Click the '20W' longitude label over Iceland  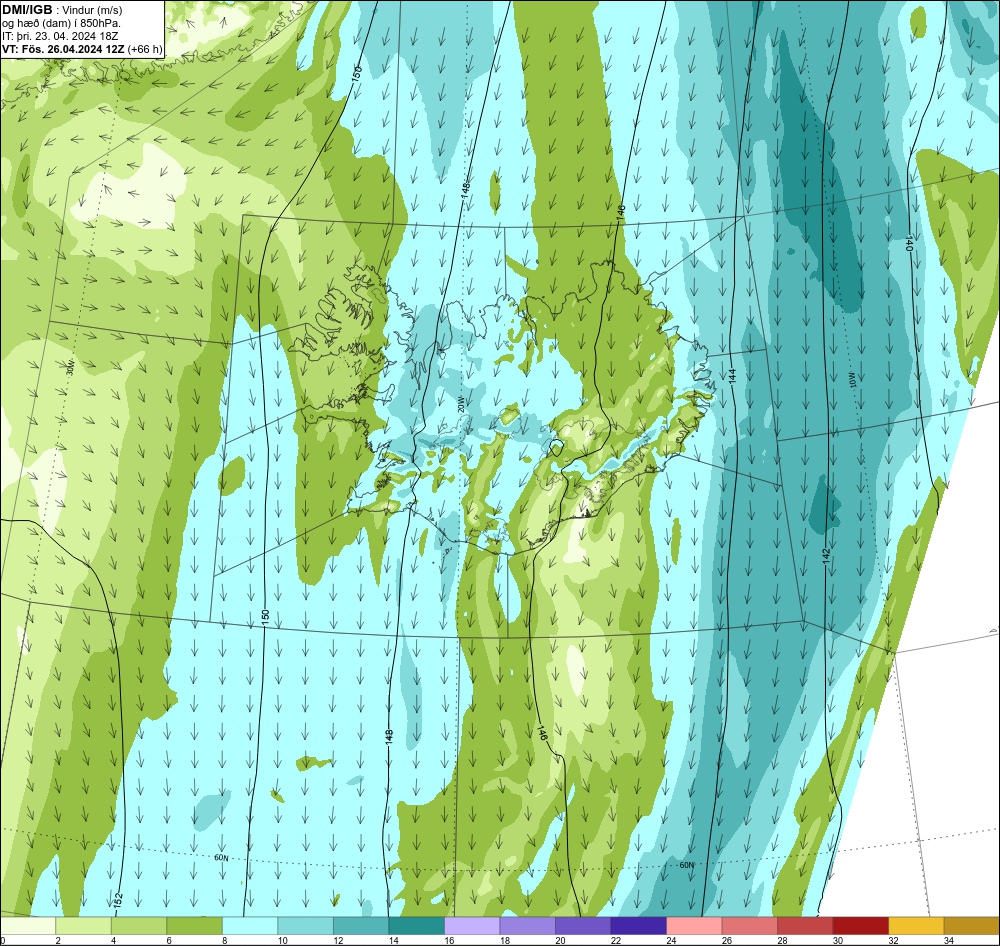pos(460,405)
